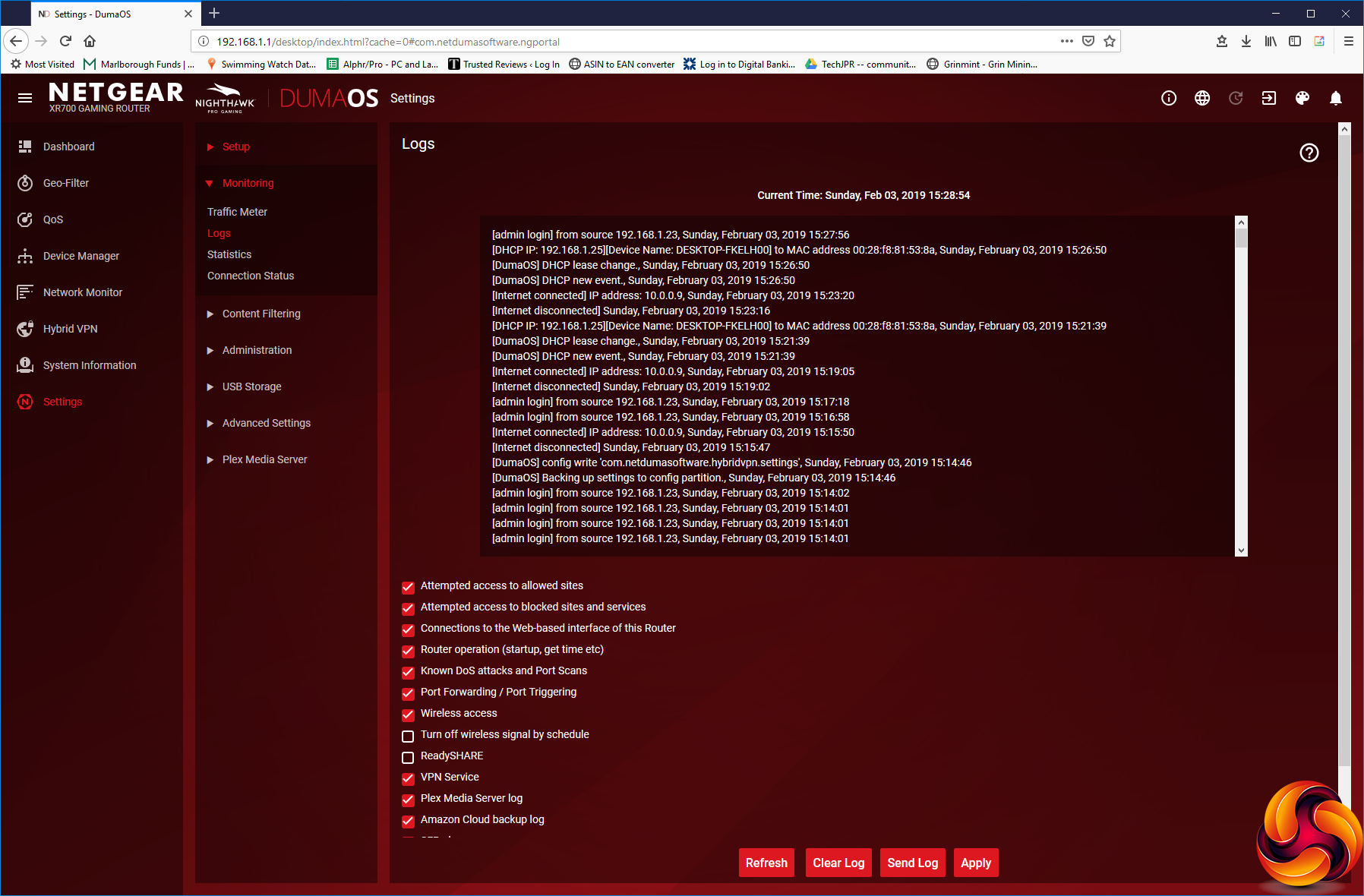
Task: Enable Turn off wireless signal by schedule
Action: (x=408, y=736)
